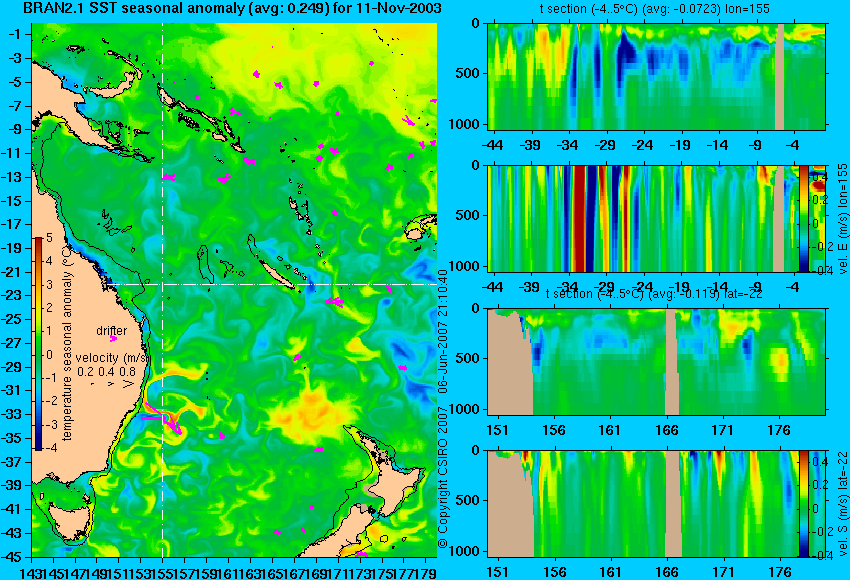
Task: Click the '0.2 0.4 0.8' velocity scale values
Action: coord(106,372)
